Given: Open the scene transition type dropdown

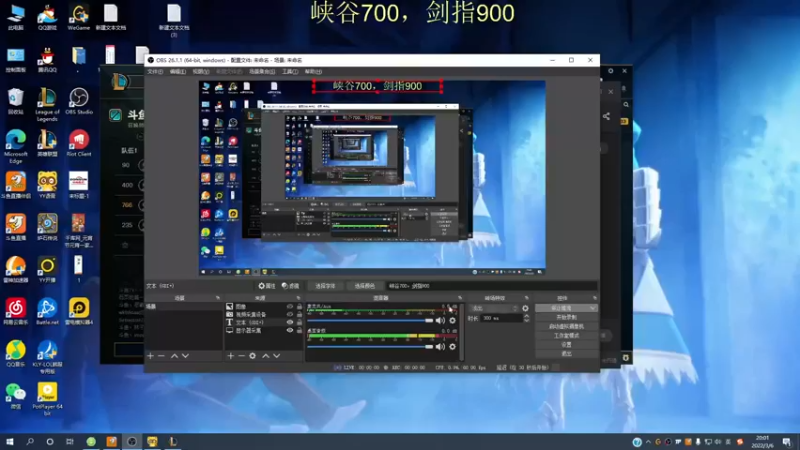Looking at the screenshot, I should (x=493, y=308).
